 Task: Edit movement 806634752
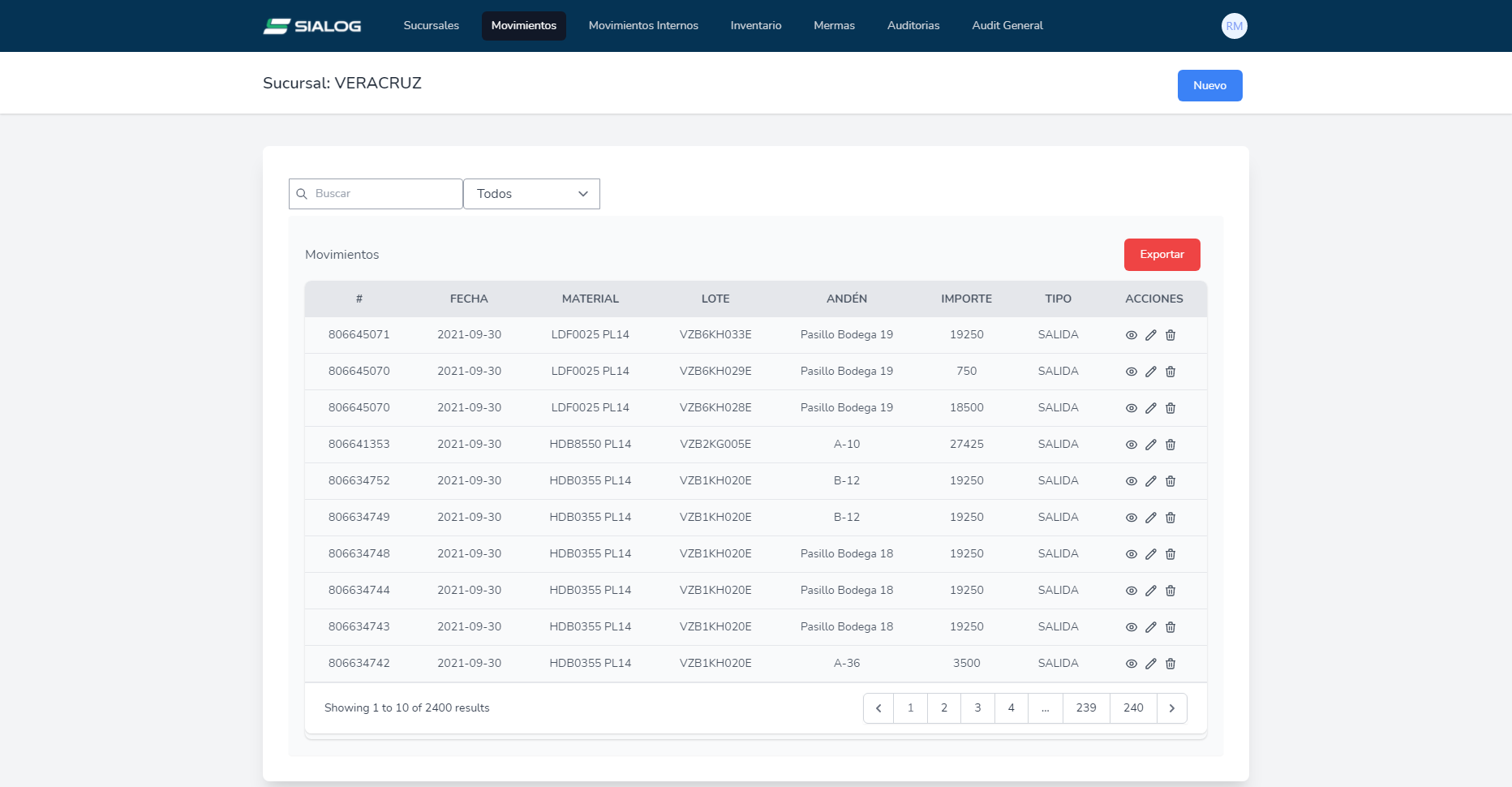(x=1151, y=481)
